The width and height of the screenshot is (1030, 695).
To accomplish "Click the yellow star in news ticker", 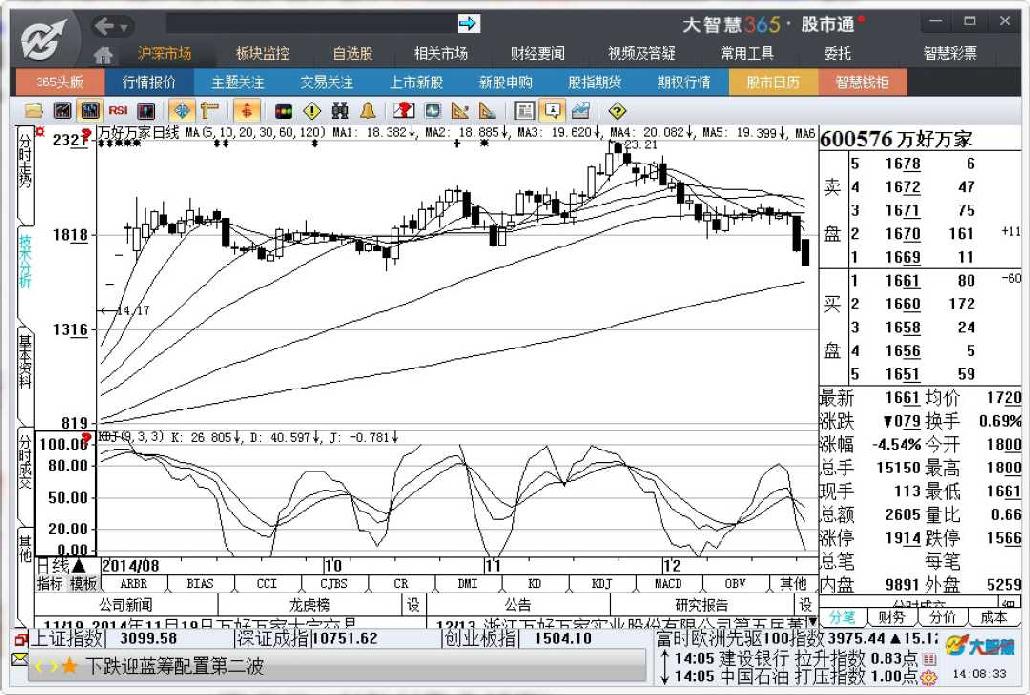I will (x=69, y=666).
